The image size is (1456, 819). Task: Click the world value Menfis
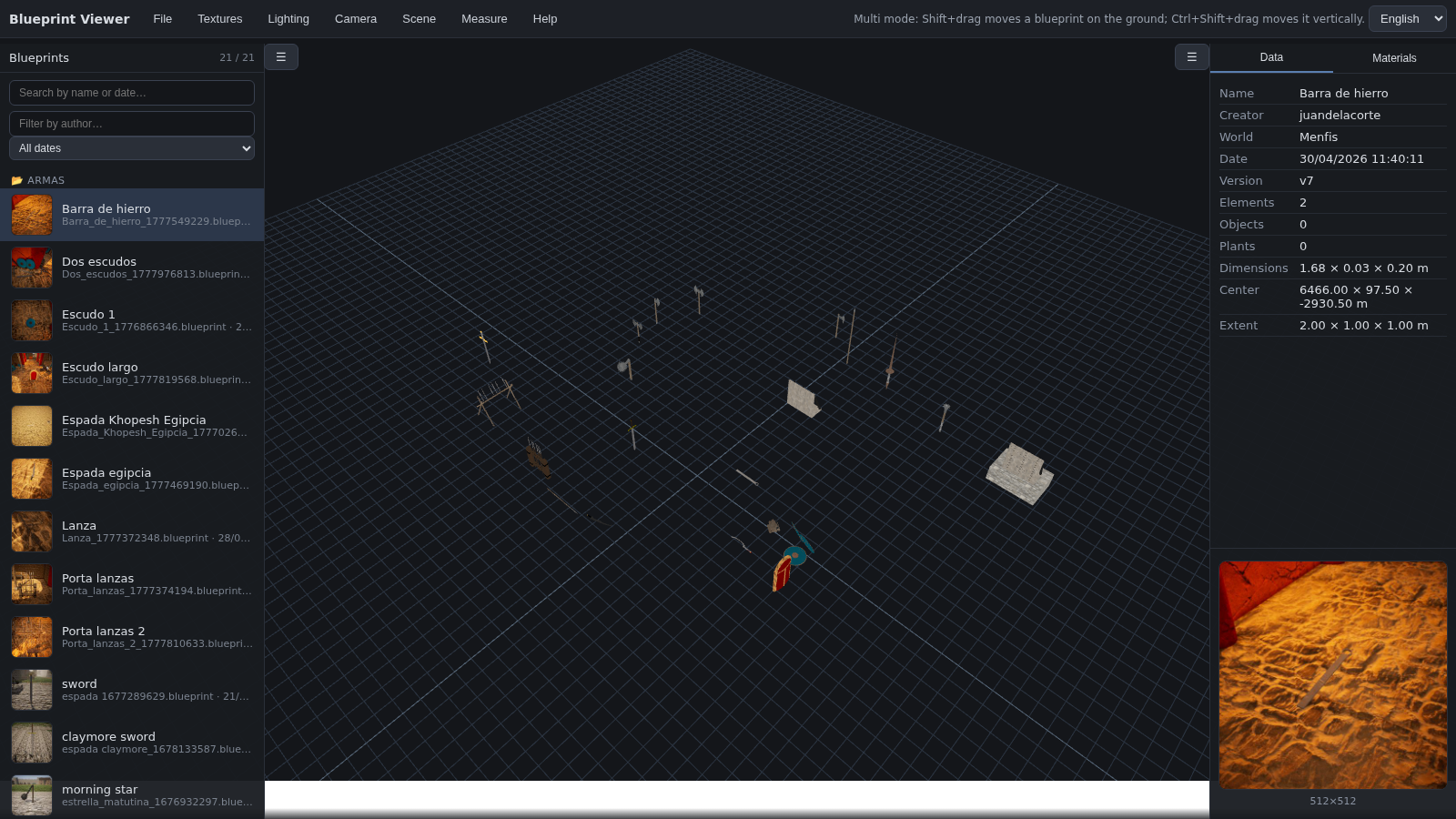tap(1319, 137)
